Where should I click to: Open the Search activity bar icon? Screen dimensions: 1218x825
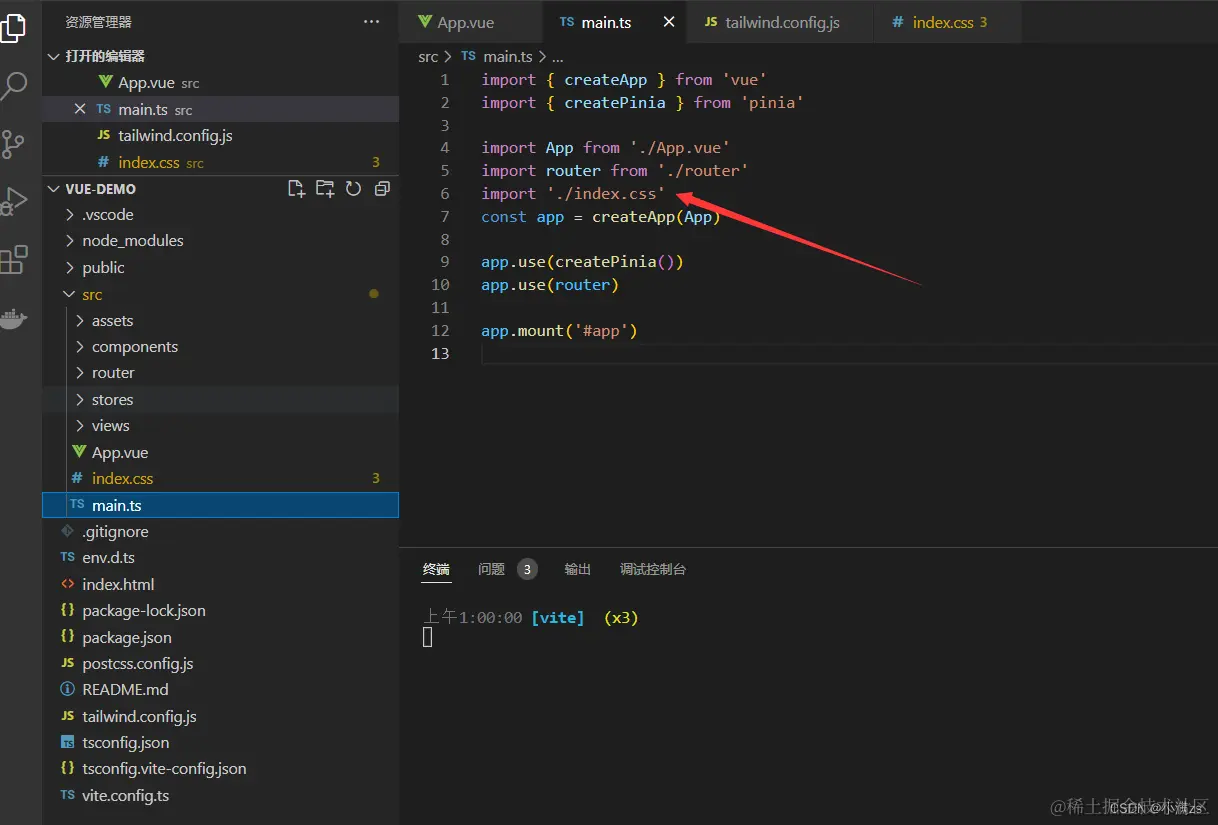12,86
